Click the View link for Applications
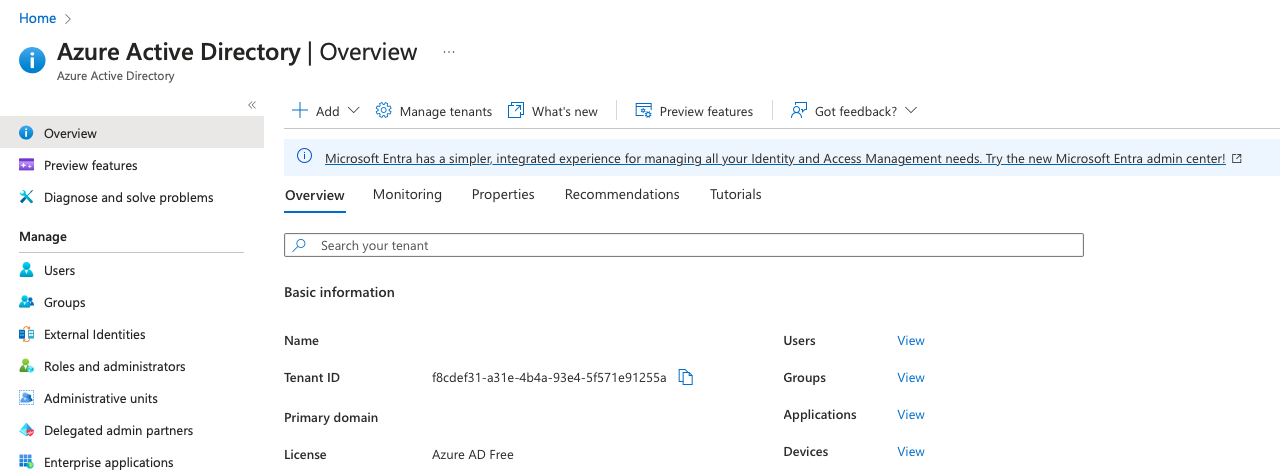This screenshot has width=1280, height=473. coord(911,414)
